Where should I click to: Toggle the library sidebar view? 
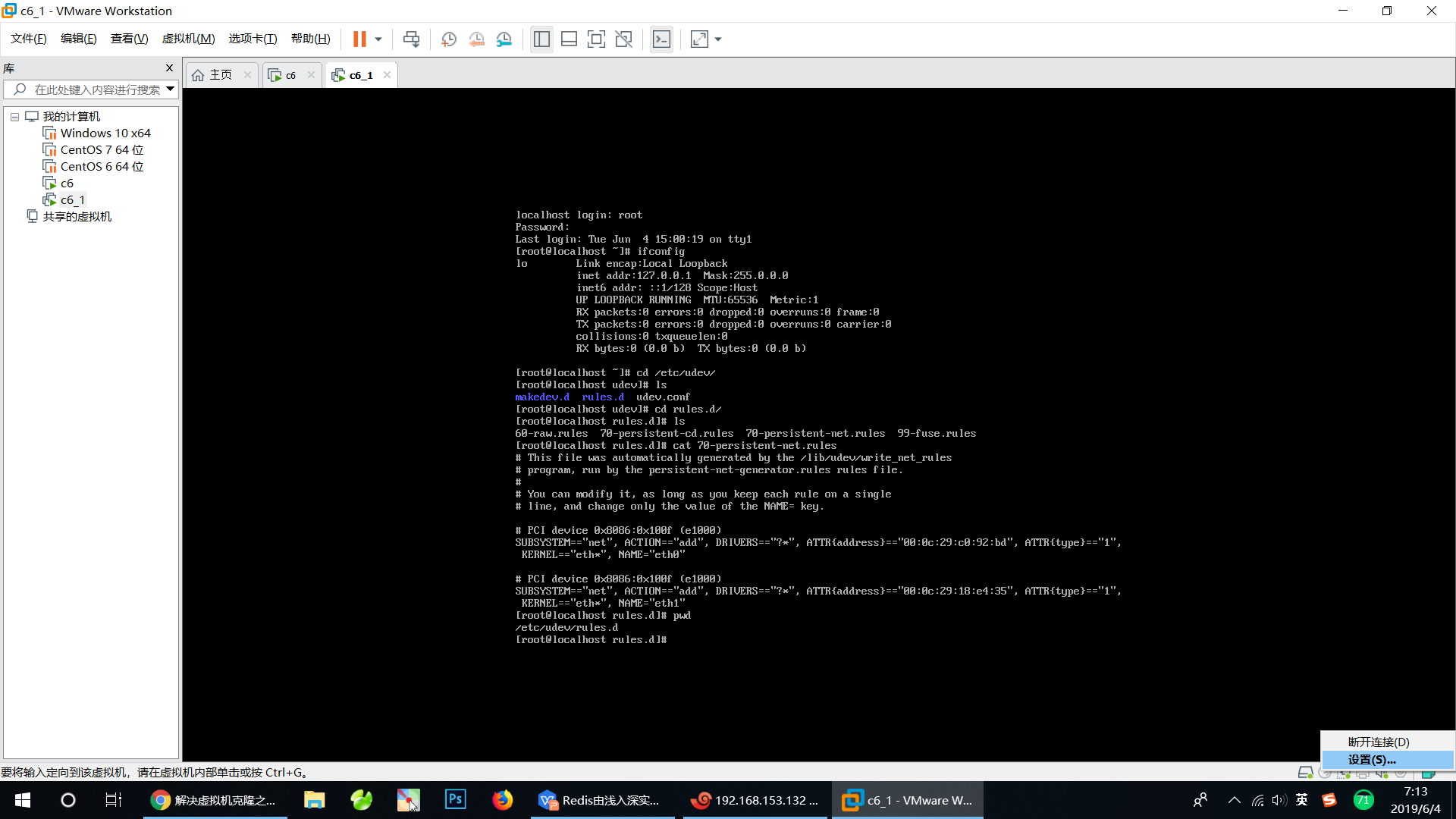(541, 39)
